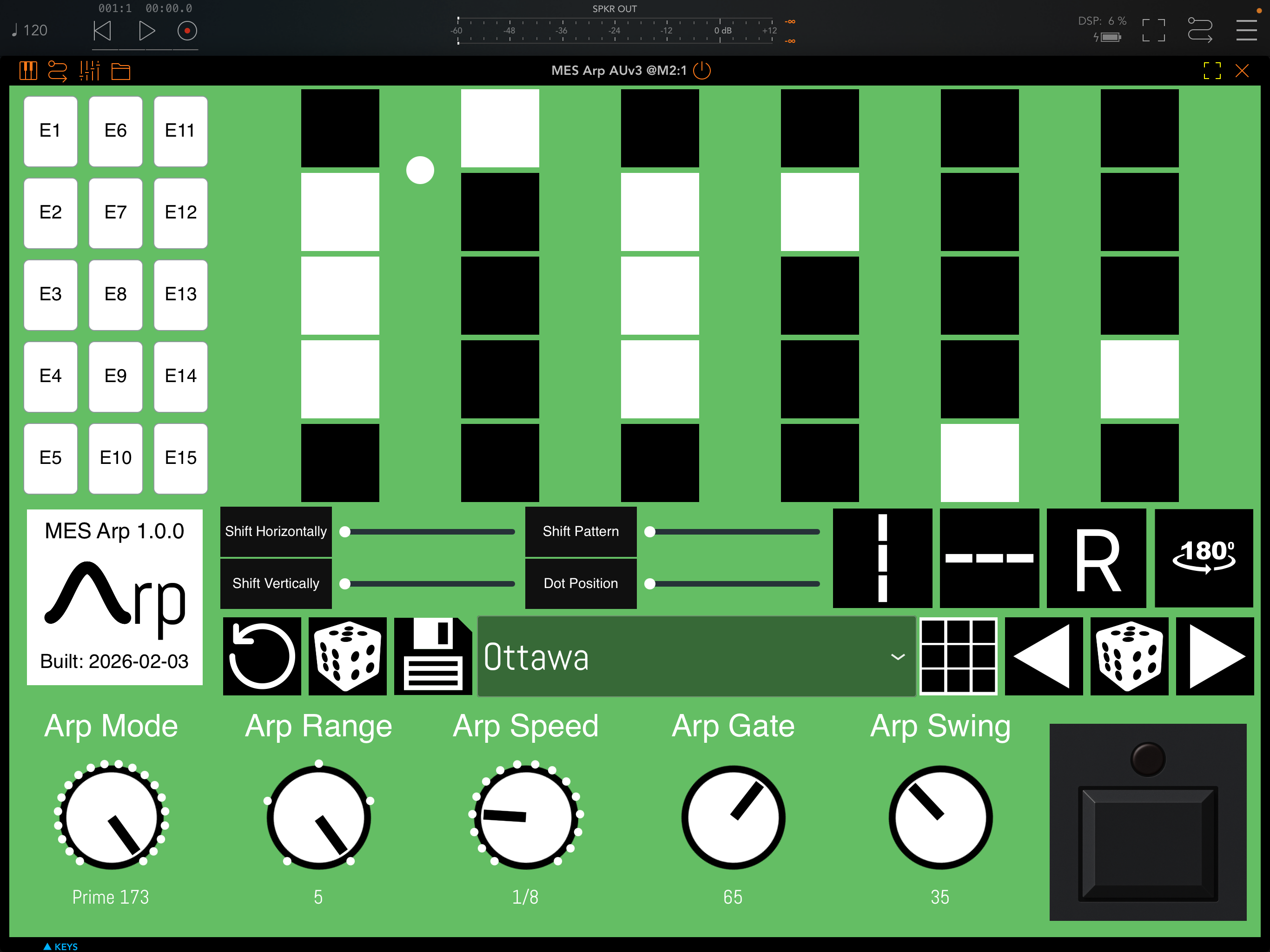This screenshot has height=952, width=1270.
Task: Select pattern slot E15
Action: [181, 458]
